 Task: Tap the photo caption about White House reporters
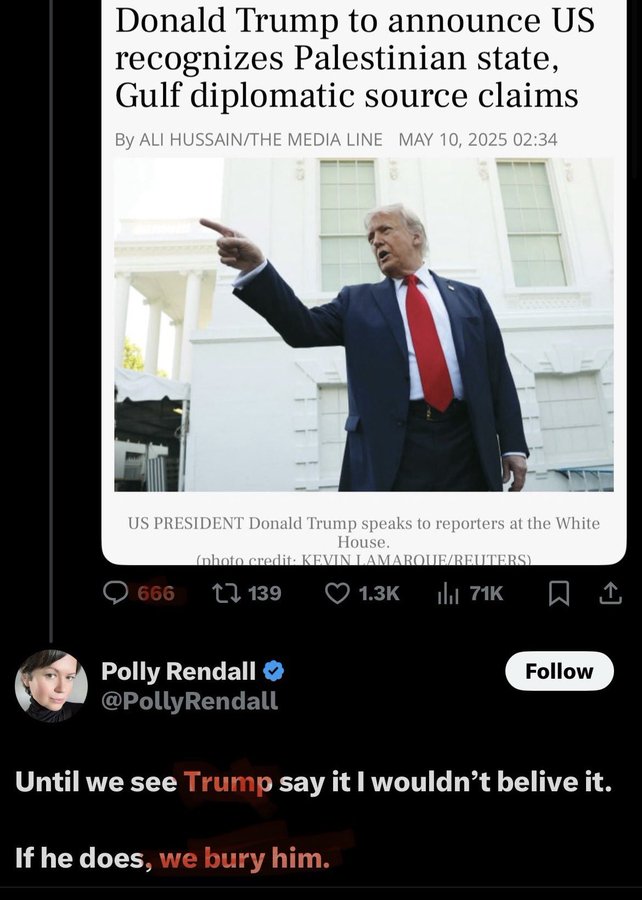[x=364, y=533]
